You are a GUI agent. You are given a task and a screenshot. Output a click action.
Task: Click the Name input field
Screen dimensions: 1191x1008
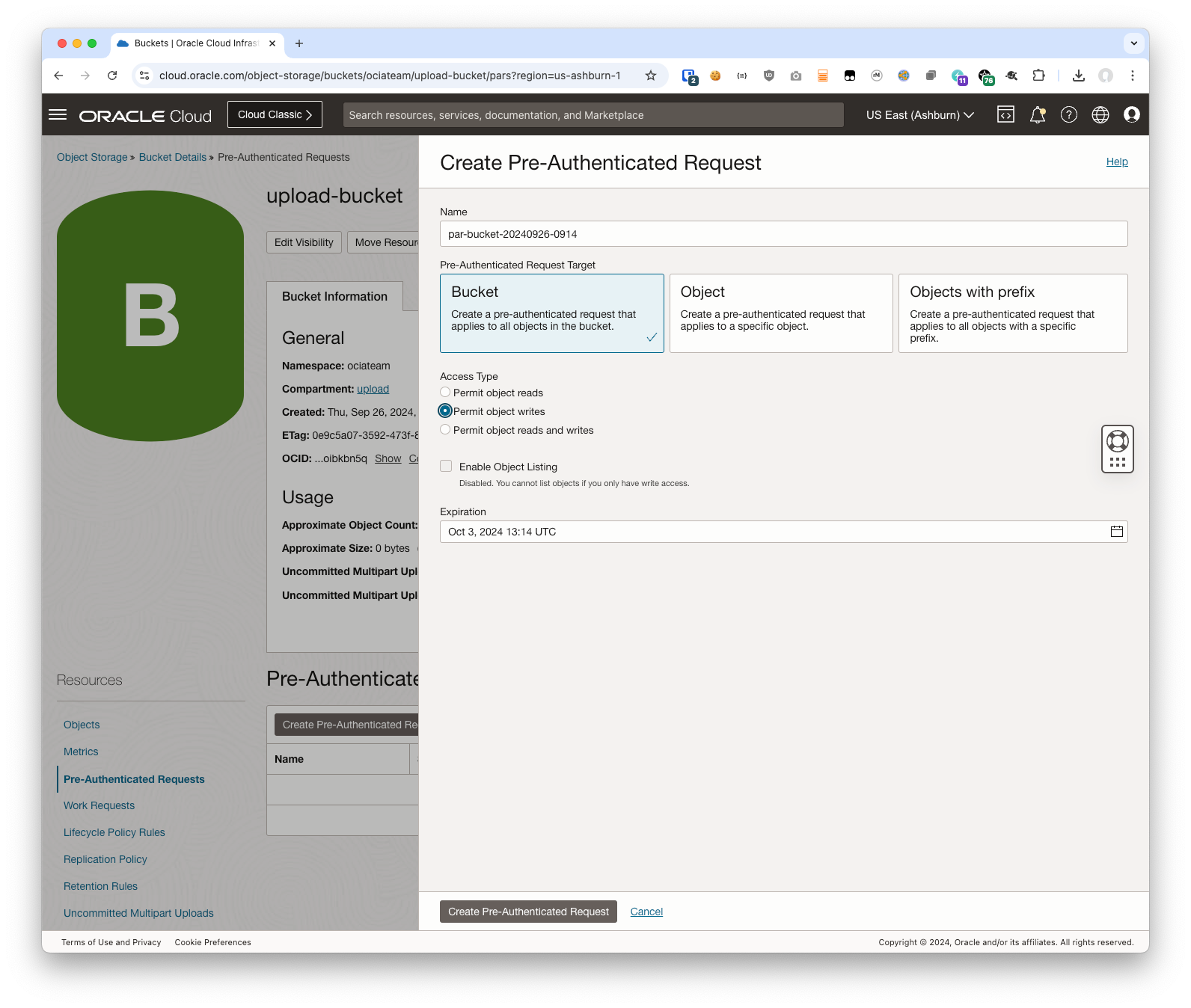tap(783, 234)
